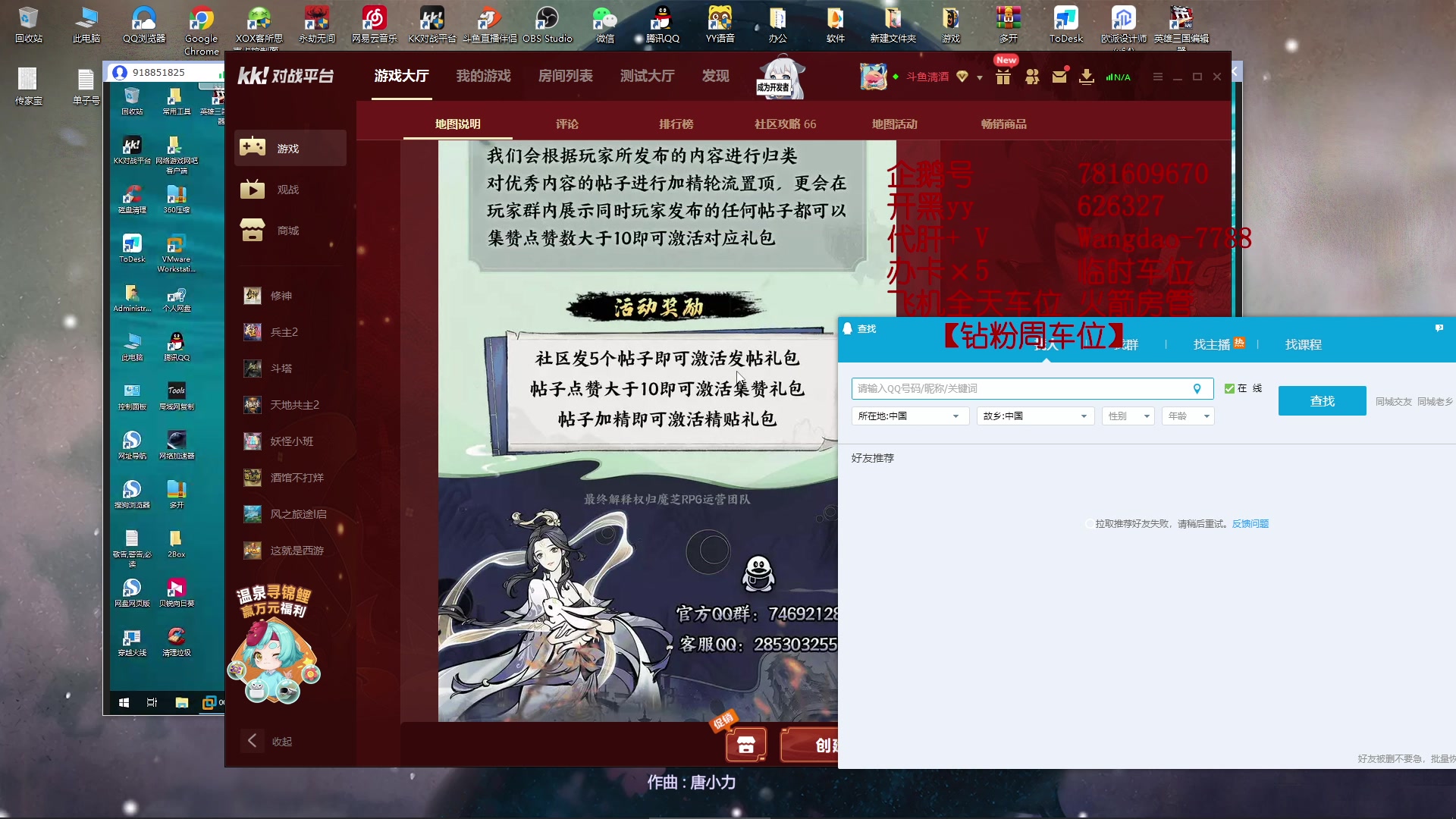
Task: Click the network signal N/A indicator
Action: pos(1118,77)
